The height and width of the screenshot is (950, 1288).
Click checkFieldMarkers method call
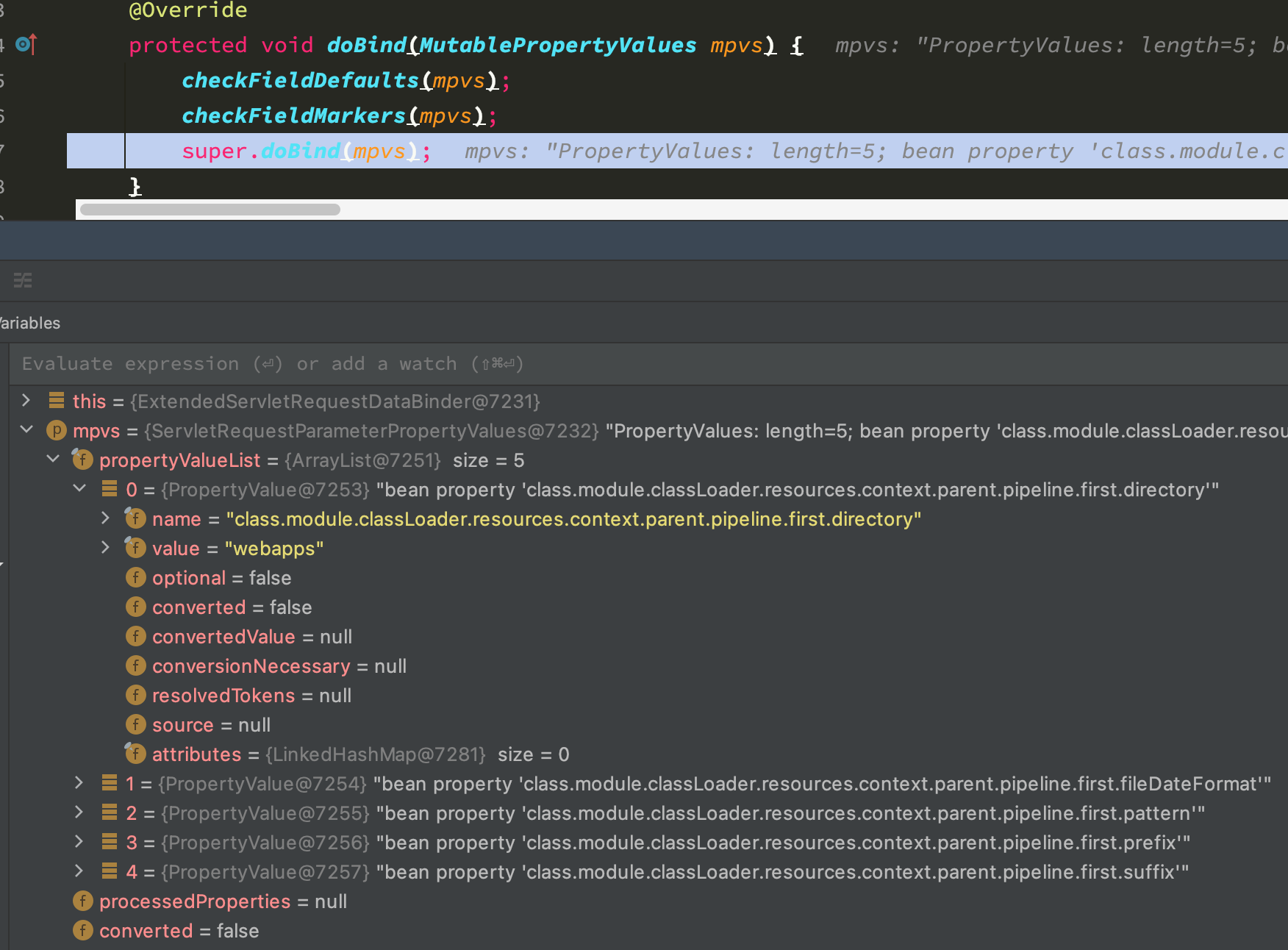click(x=293, y=116)
